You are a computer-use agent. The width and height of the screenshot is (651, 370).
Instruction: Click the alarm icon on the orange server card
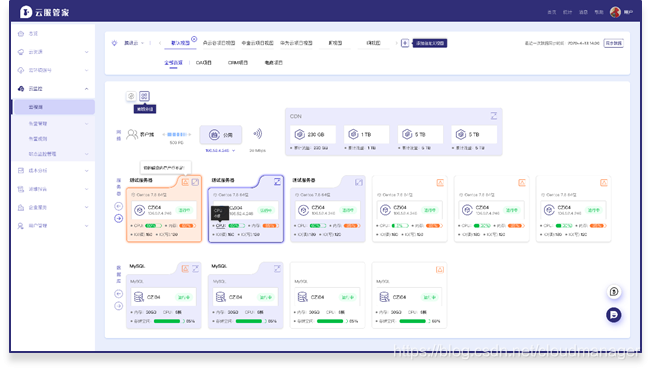tap(185, 182)
